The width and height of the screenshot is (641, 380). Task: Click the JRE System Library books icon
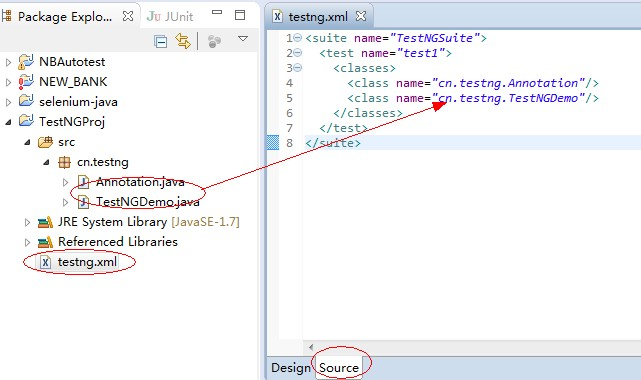coord(45,222)
